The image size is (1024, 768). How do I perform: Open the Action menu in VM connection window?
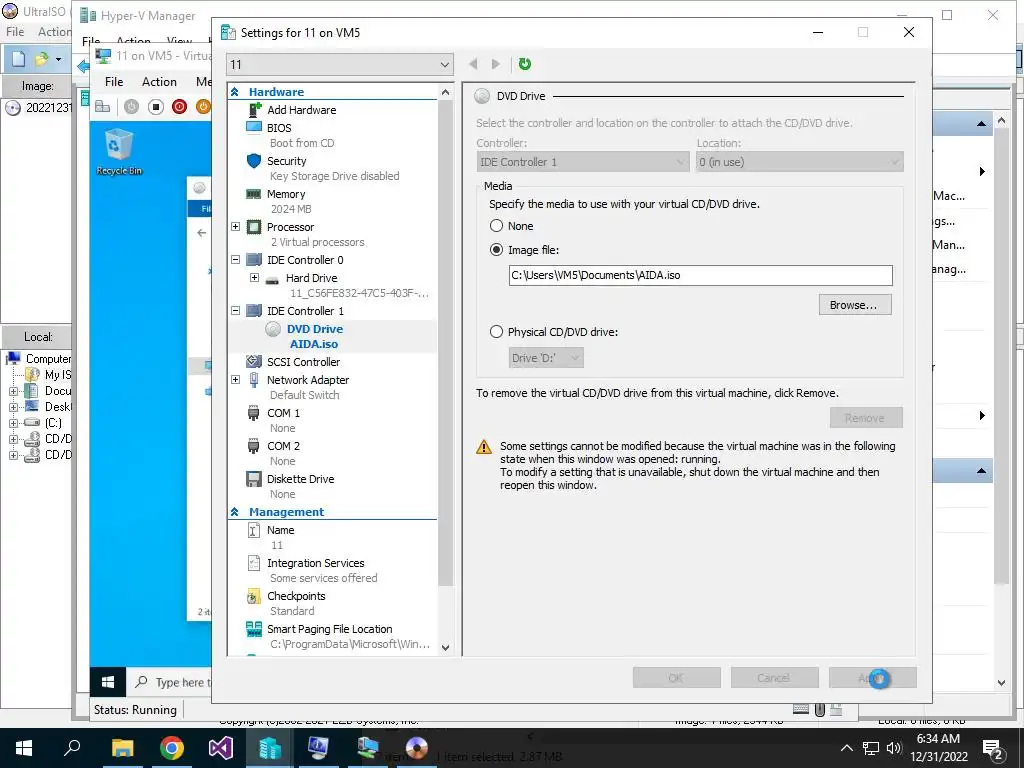[x=159, y=82]
